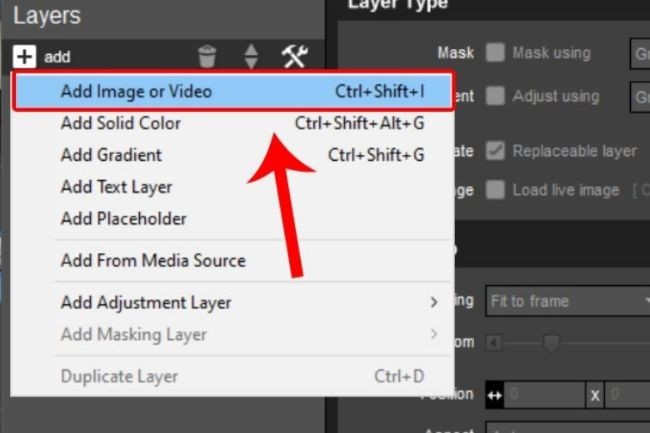Toggle the Mask using checkbox
This screenshot has width=650, height=433.
495,53
